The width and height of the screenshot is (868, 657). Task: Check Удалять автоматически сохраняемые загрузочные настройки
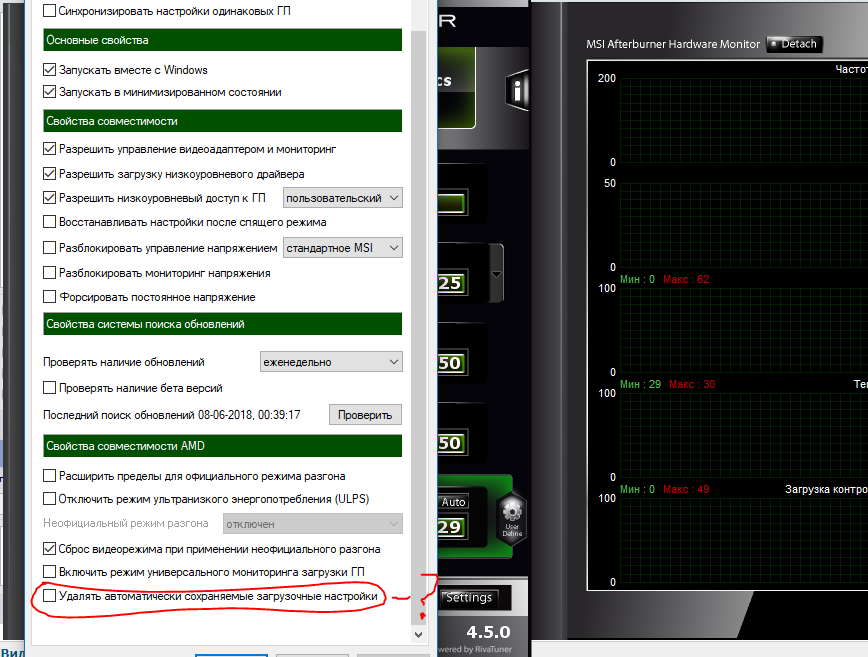pos(49,596)
